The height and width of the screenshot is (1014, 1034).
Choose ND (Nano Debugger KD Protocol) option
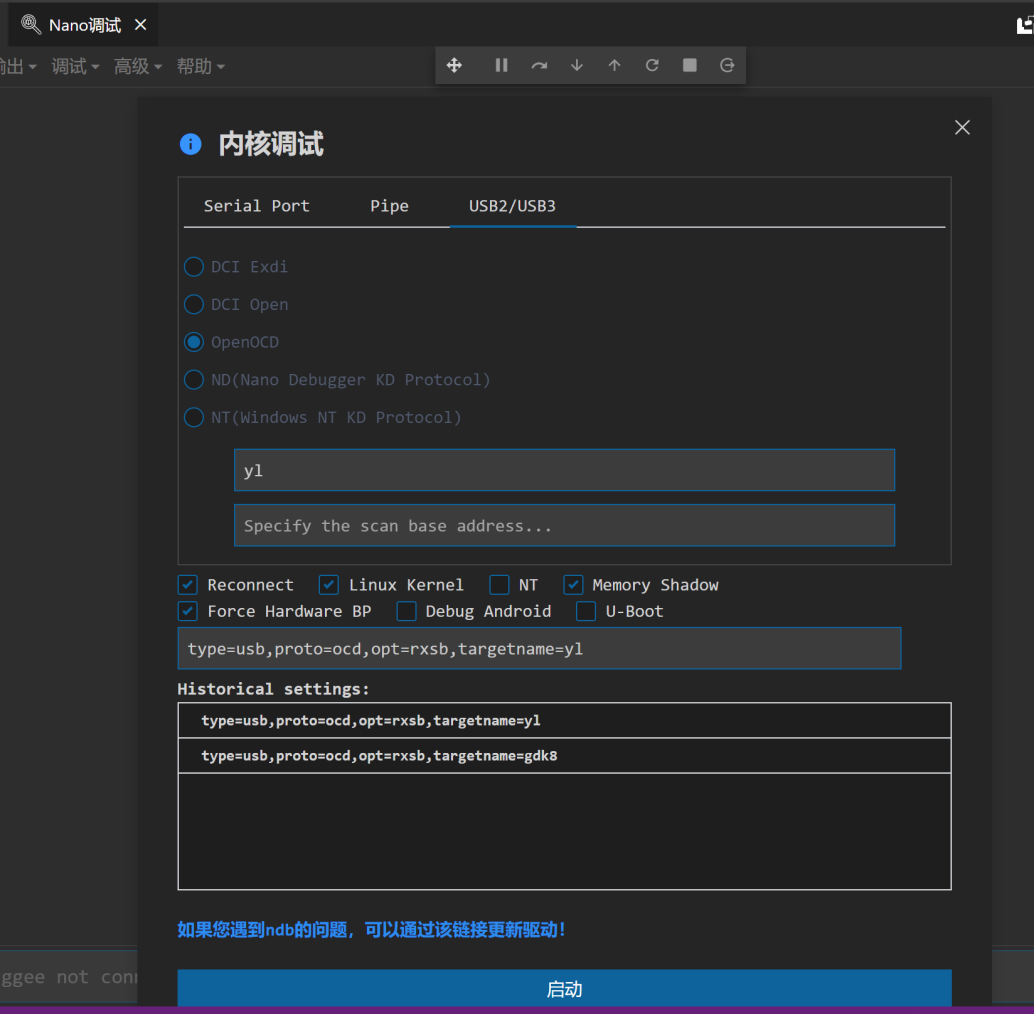click(194, 379)
